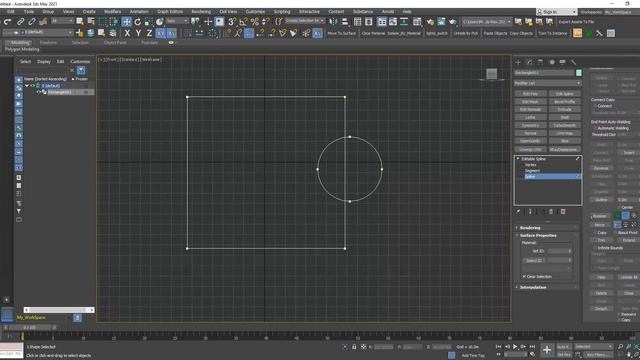Toggle the About Pivot checkbox
This screenshot has height=360, width=640.
615,233
